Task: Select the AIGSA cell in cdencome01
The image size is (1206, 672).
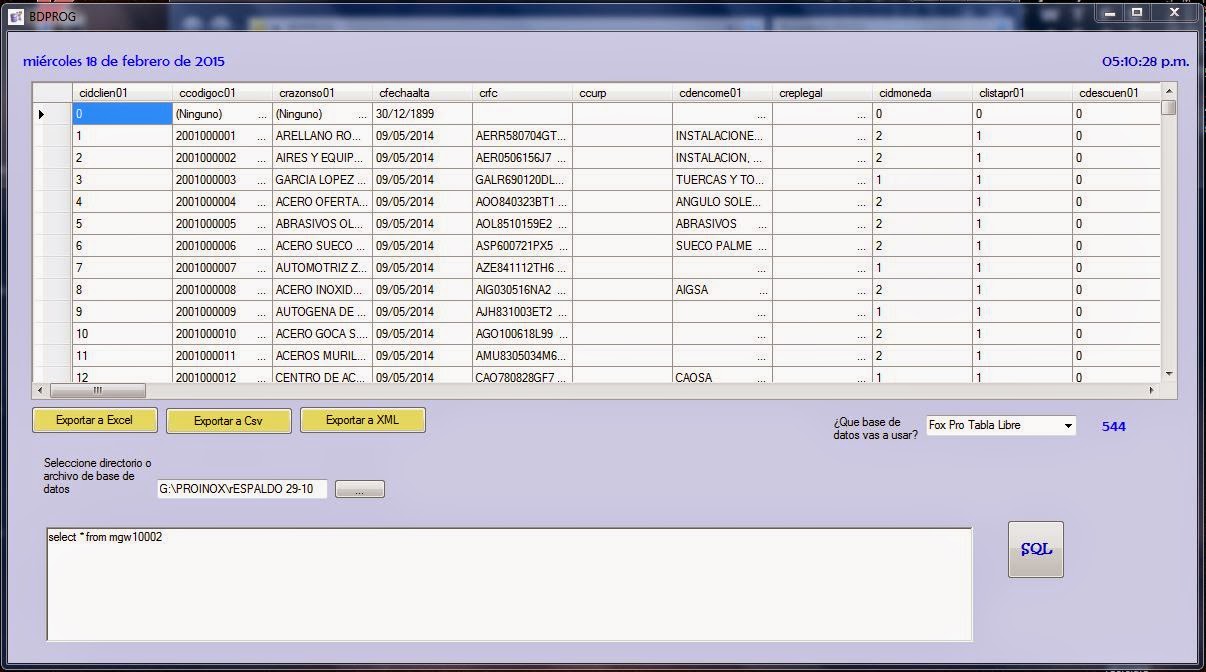Action: click(722, 290)
